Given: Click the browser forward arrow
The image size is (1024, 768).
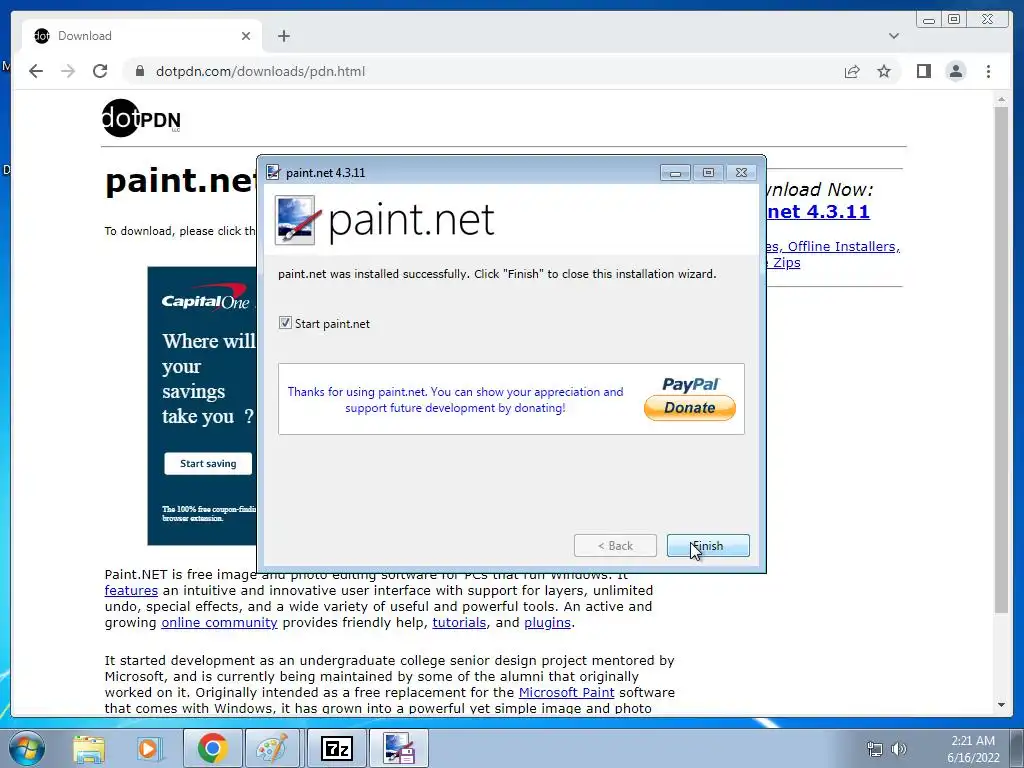Looking at the screenshot, I should (68, 71).
